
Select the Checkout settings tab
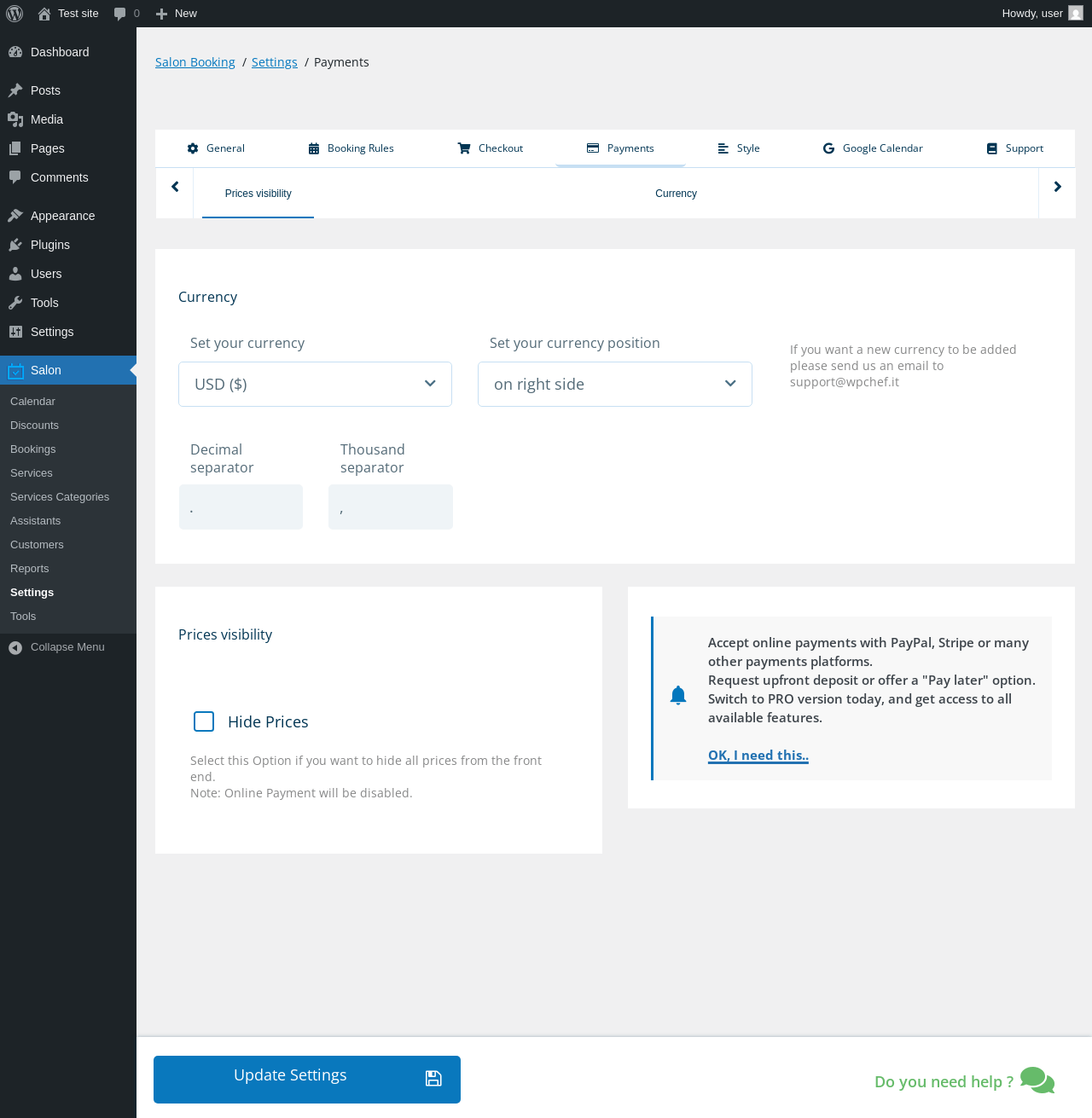491,148
